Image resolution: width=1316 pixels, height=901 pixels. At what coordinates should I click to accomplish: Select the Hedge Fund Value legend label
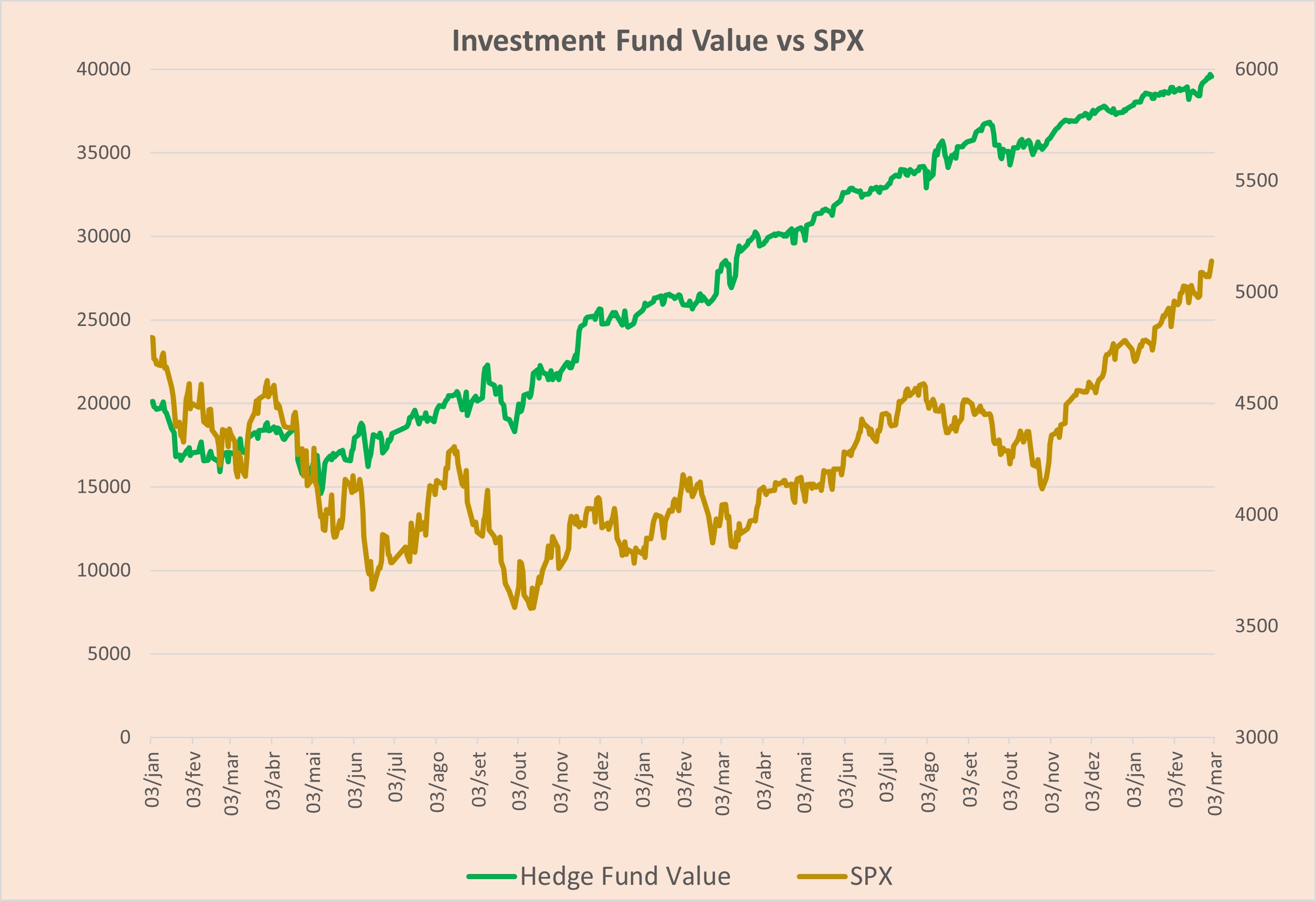tap(625, 877)
